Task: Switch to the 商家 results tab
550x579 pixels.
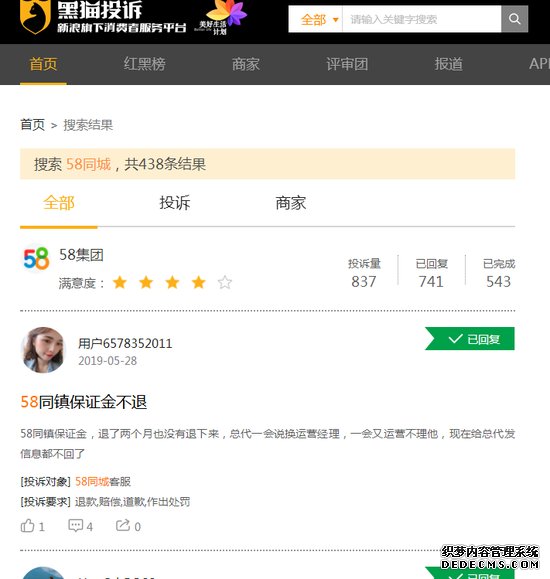Action: 291,203
